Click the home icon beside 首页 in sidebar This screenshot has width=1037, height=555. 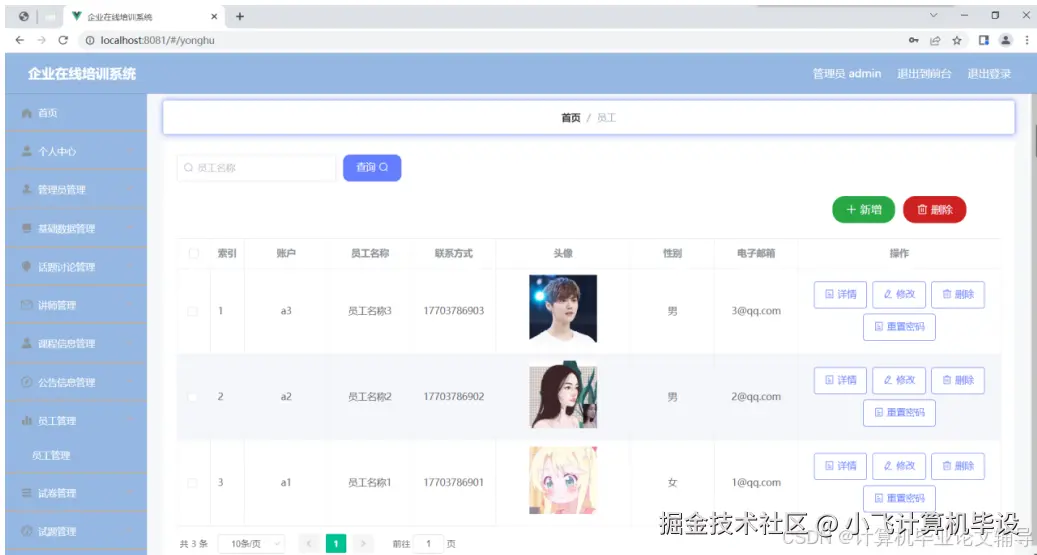click(x=26, y=113)
